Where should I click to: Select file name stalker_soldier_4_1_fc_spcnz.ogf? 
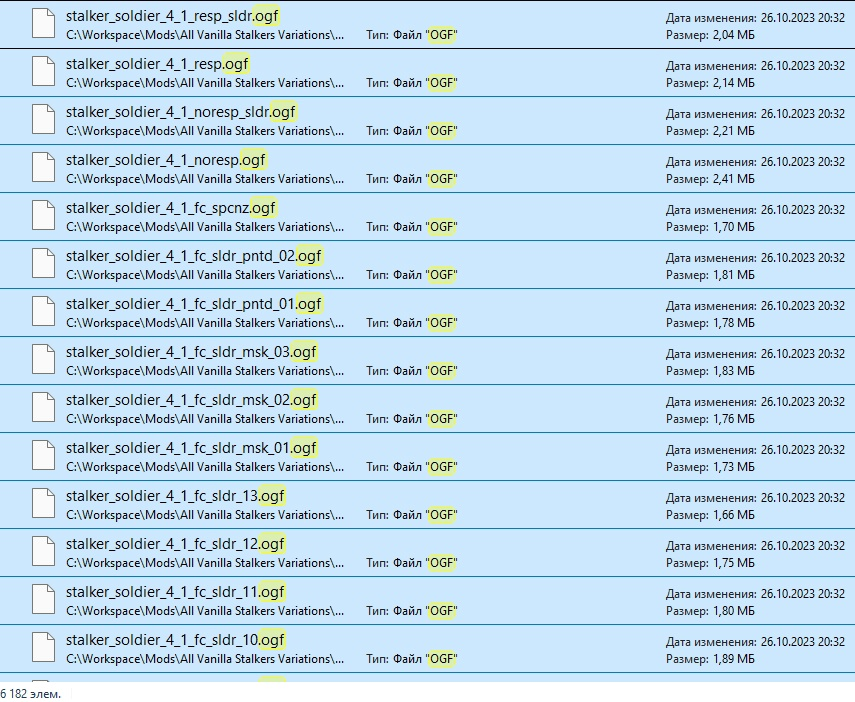tap(171, 208)
